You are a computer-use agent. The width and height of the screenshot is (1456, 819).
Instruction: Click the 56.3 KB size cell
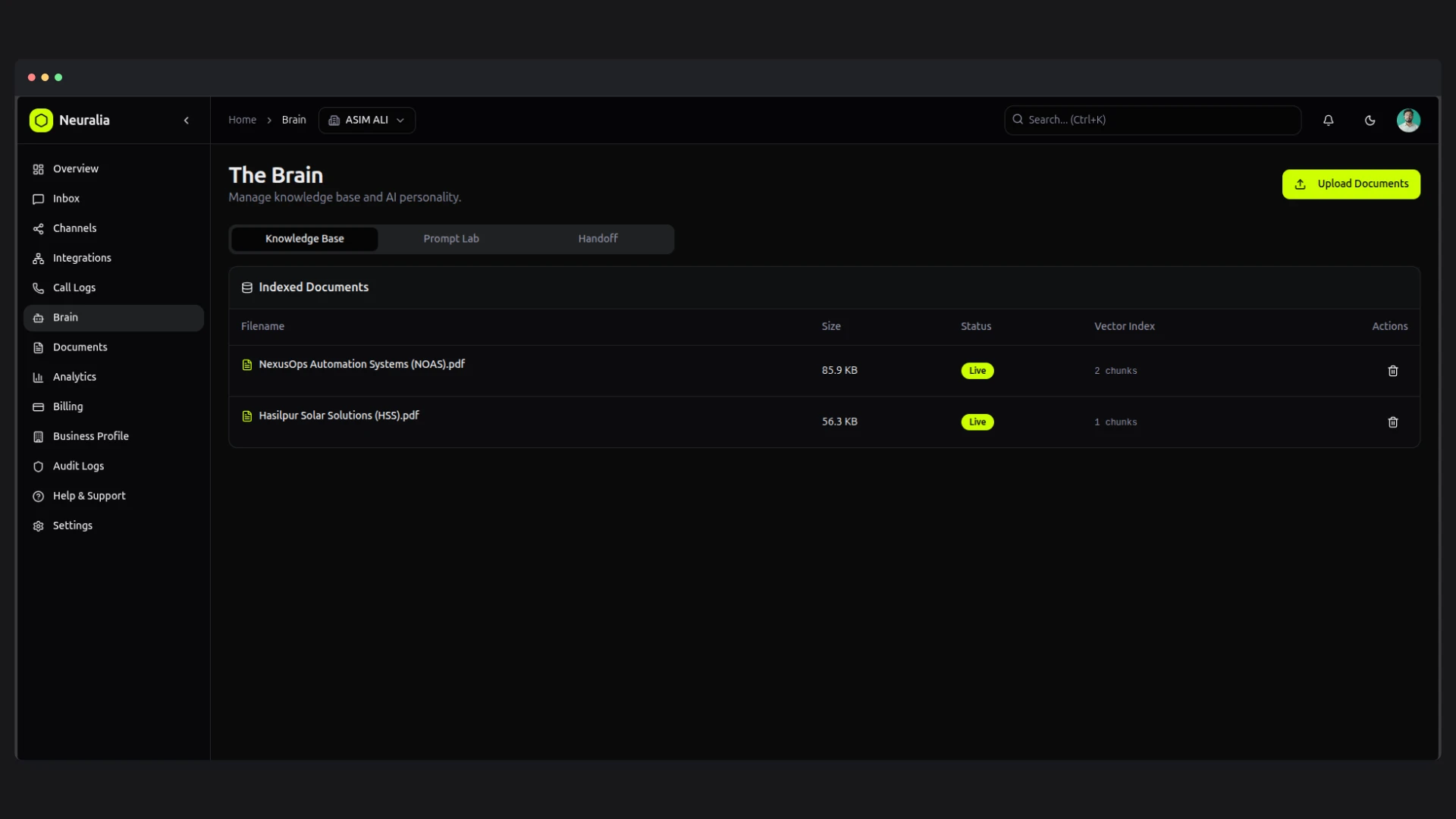click(x=839, y=422)
